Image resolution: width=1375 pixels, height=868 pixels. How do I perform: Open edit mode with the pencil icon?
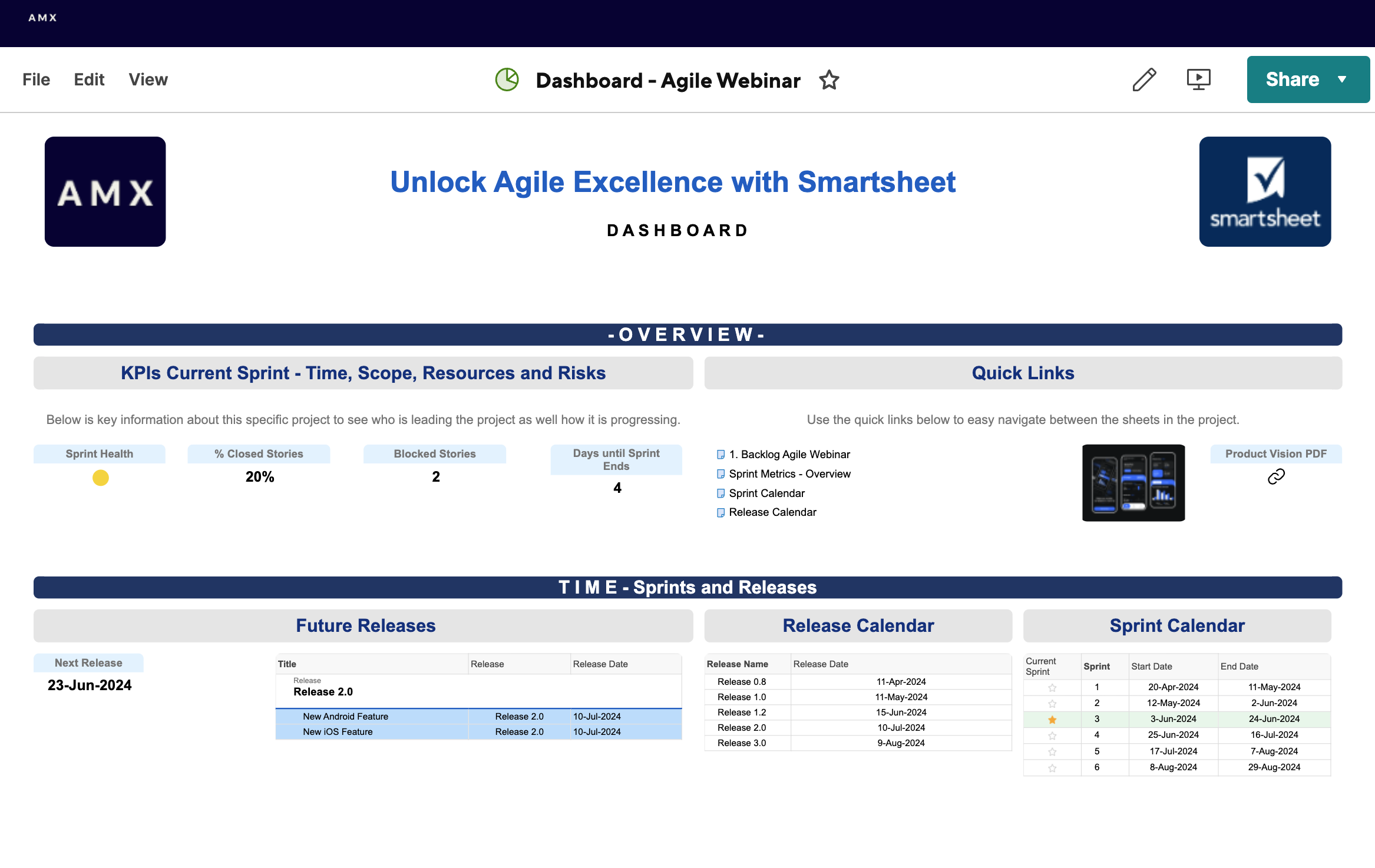(x=1143, y=79)
